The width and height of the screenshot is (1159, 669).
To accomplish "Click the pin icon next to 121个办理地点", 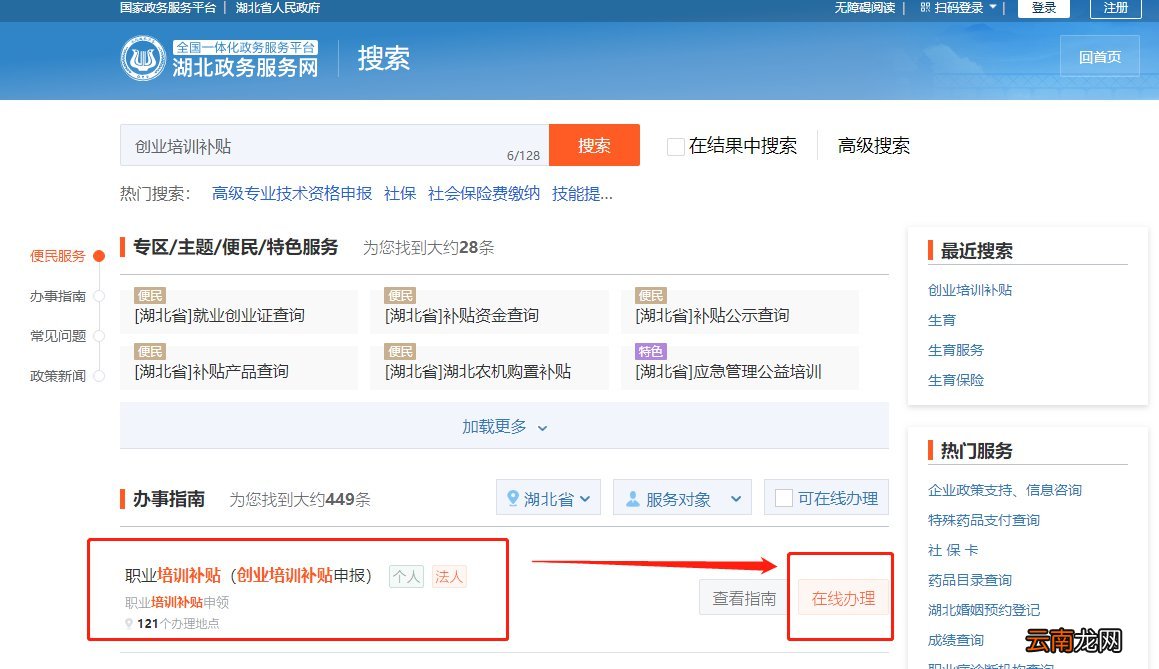I will tap(129, 623).
